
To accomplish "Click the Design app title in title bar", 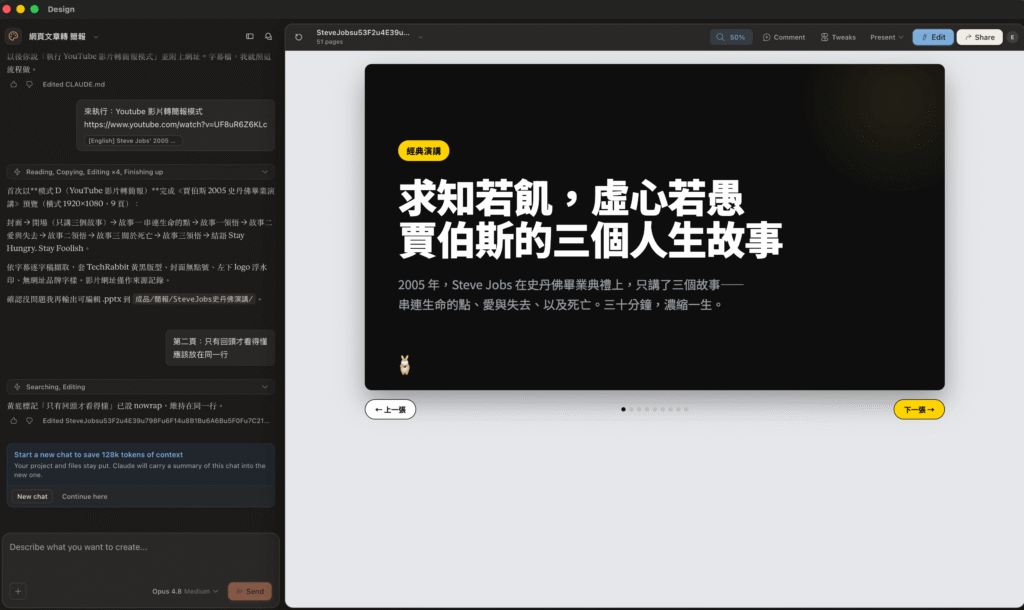I will [61, 9].
